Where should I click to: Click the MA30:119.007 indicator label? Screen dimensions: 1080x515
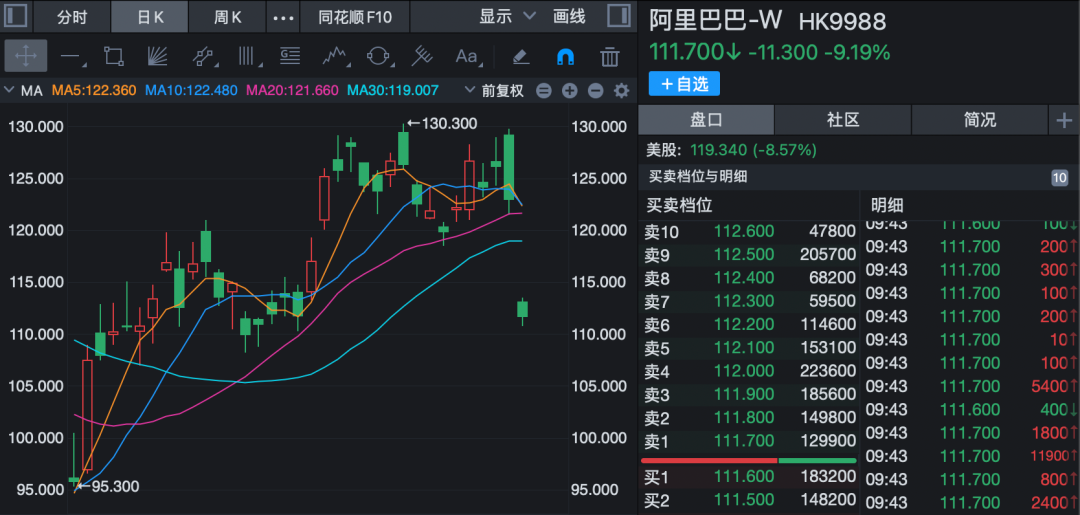(x=393, y=90)
